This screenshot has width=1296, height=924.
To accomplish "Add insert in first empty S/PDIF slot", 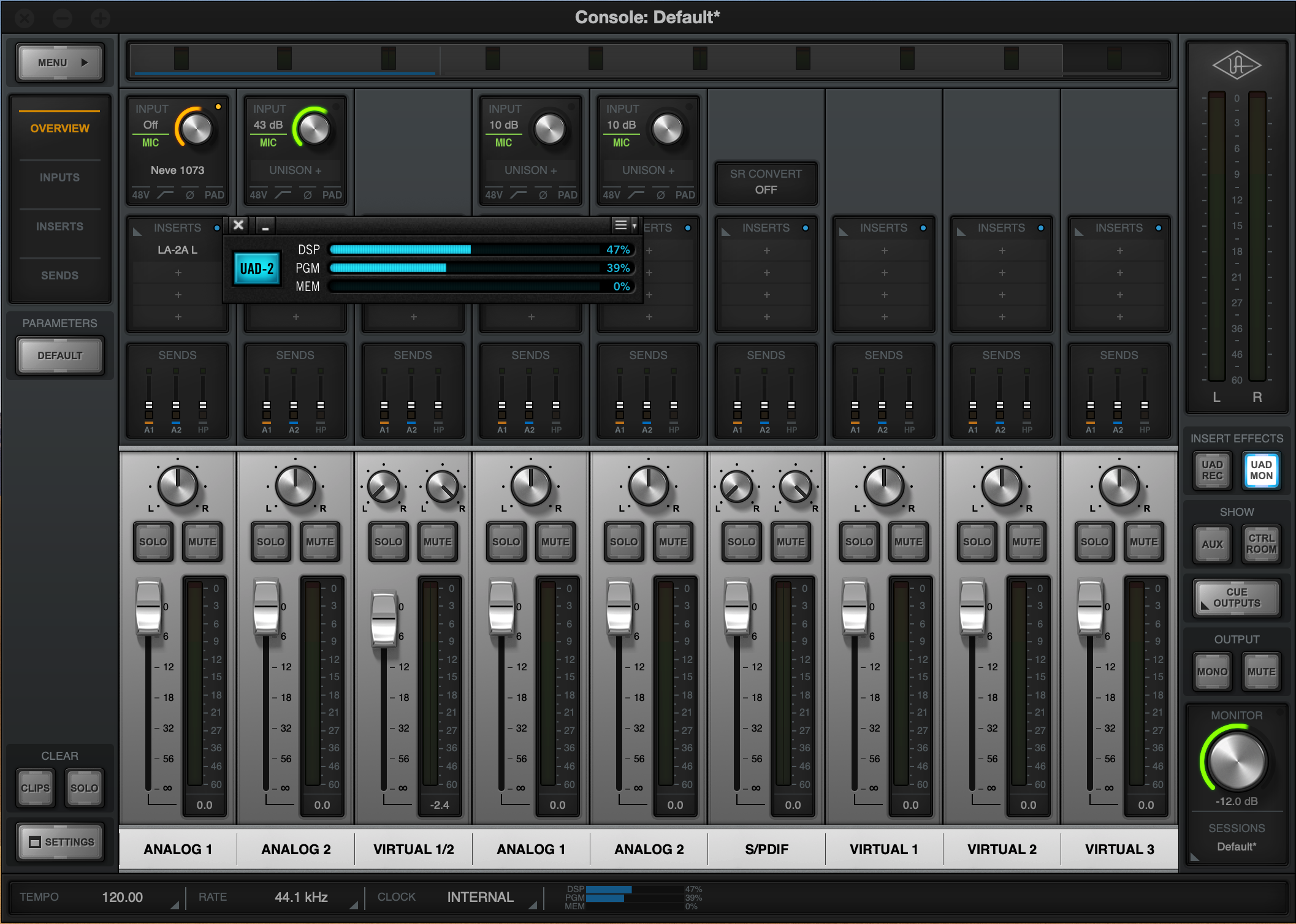I will [x=766, y=251].
